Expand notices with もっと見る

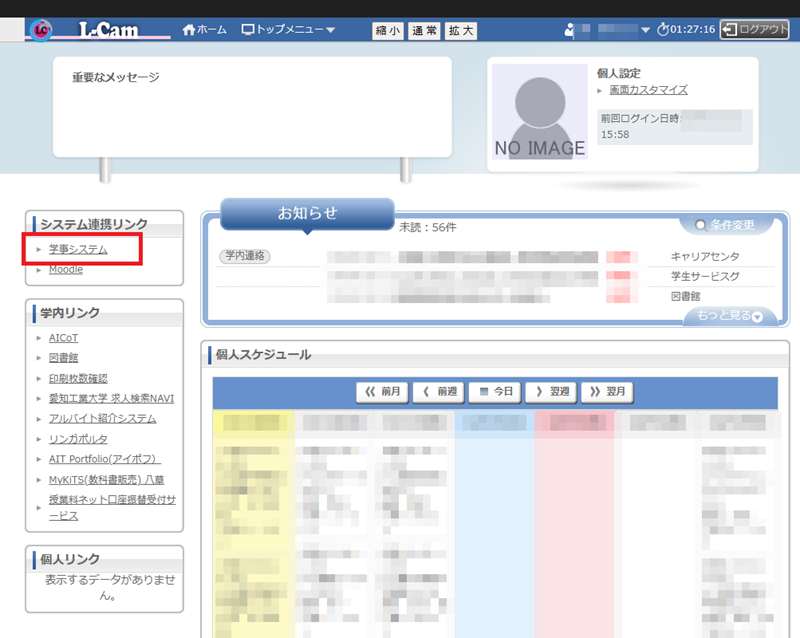click(x=729, y=316)
